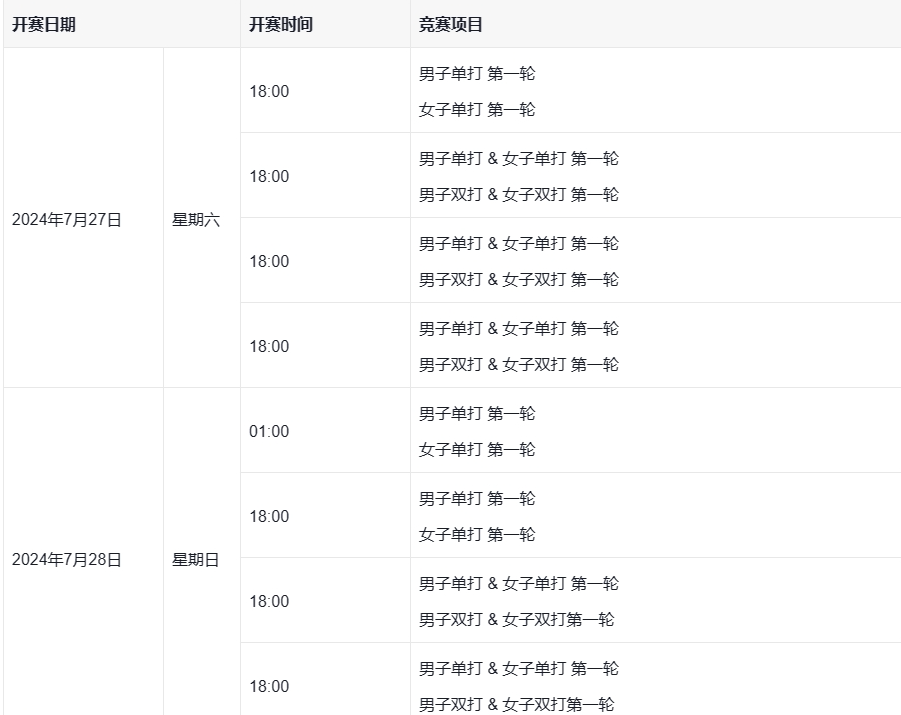
Task: Click the 星期日 weekday cell
Action: pyautogui.click(x=196, y=560)
